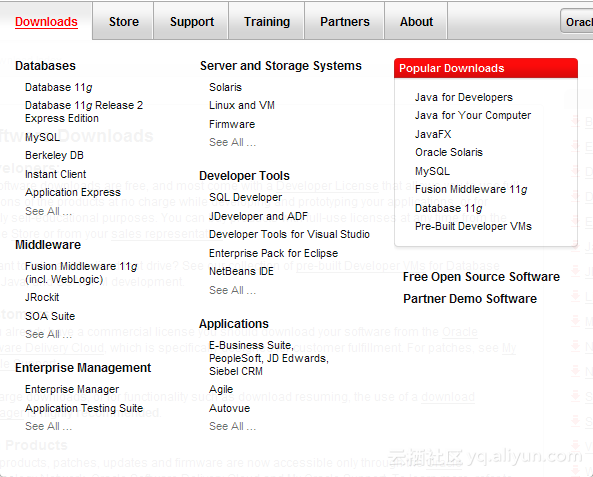Click Oracle Solaris in Popular Downloads
Screen dimensions: 593x477
click(449, 152)
